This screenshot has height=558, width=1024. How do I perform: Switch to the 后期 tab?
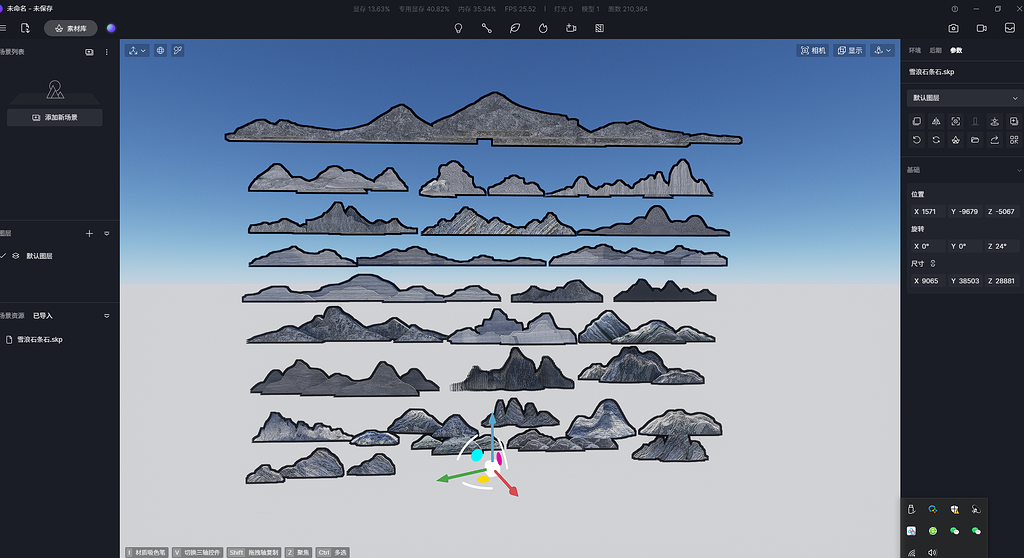coord(935,50)
